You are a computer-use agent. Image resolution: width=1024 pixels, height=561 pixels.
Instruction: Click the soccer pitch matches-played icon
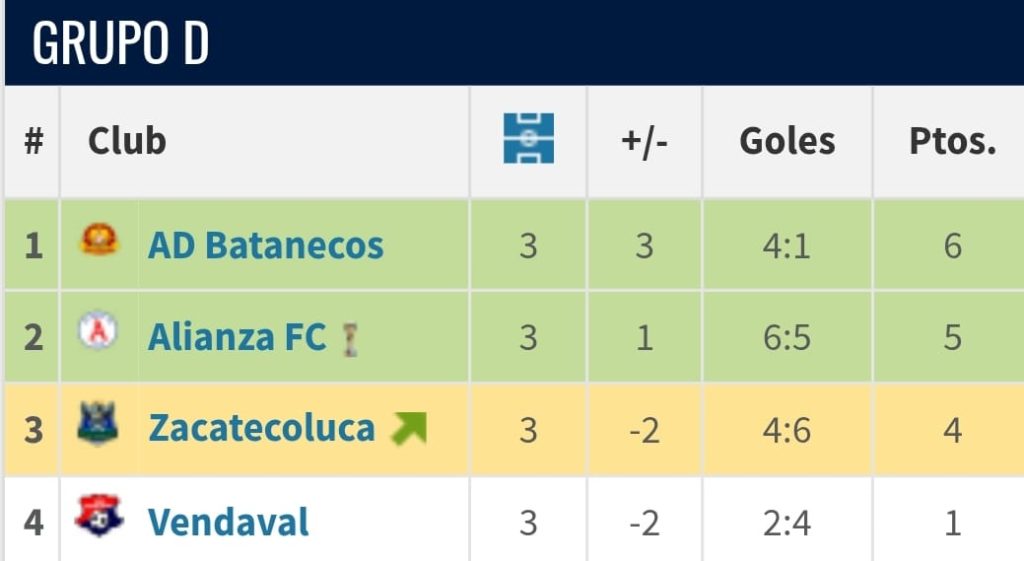click(528, 139)
